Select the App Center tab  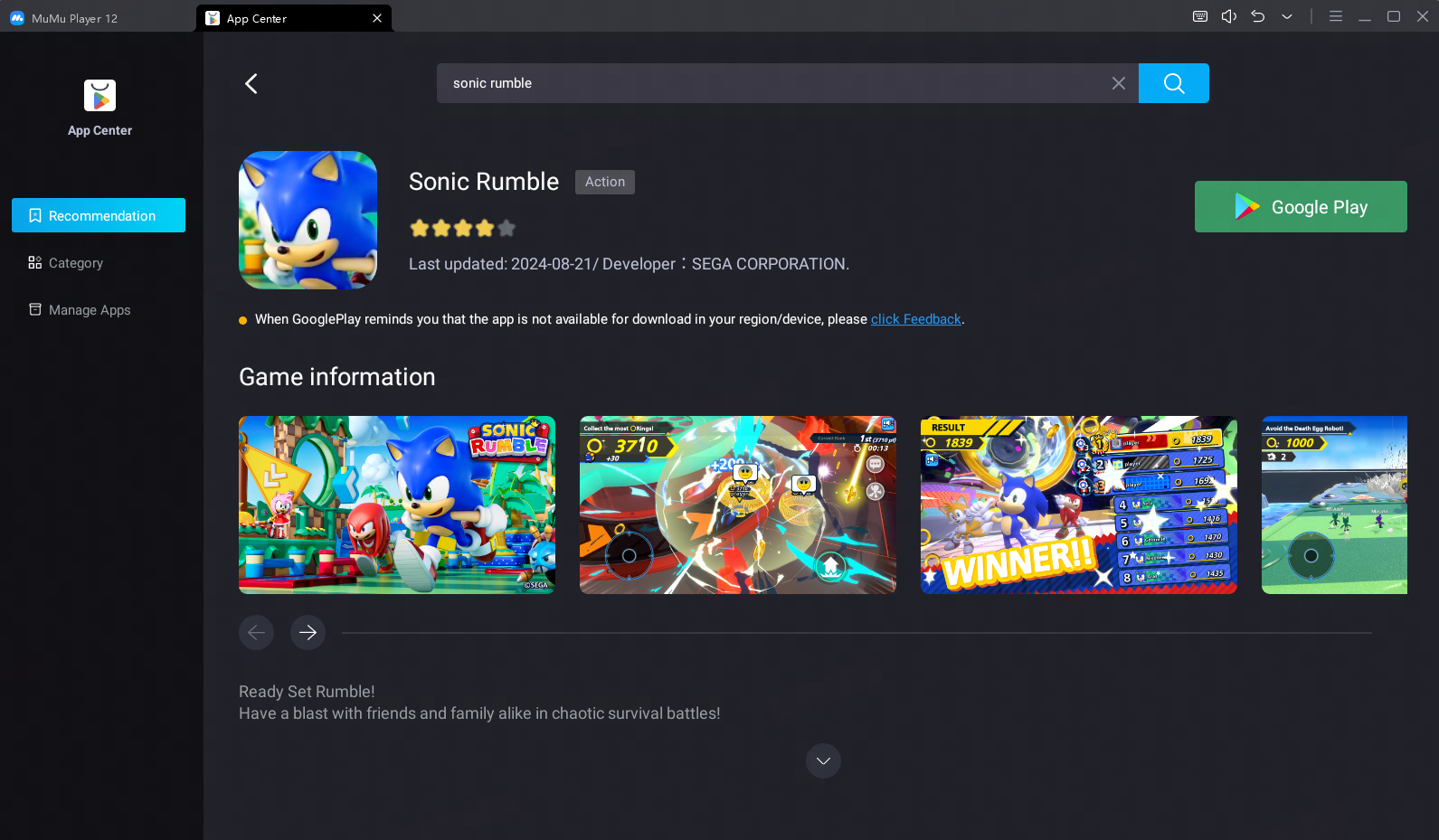(x=294, y=18)
